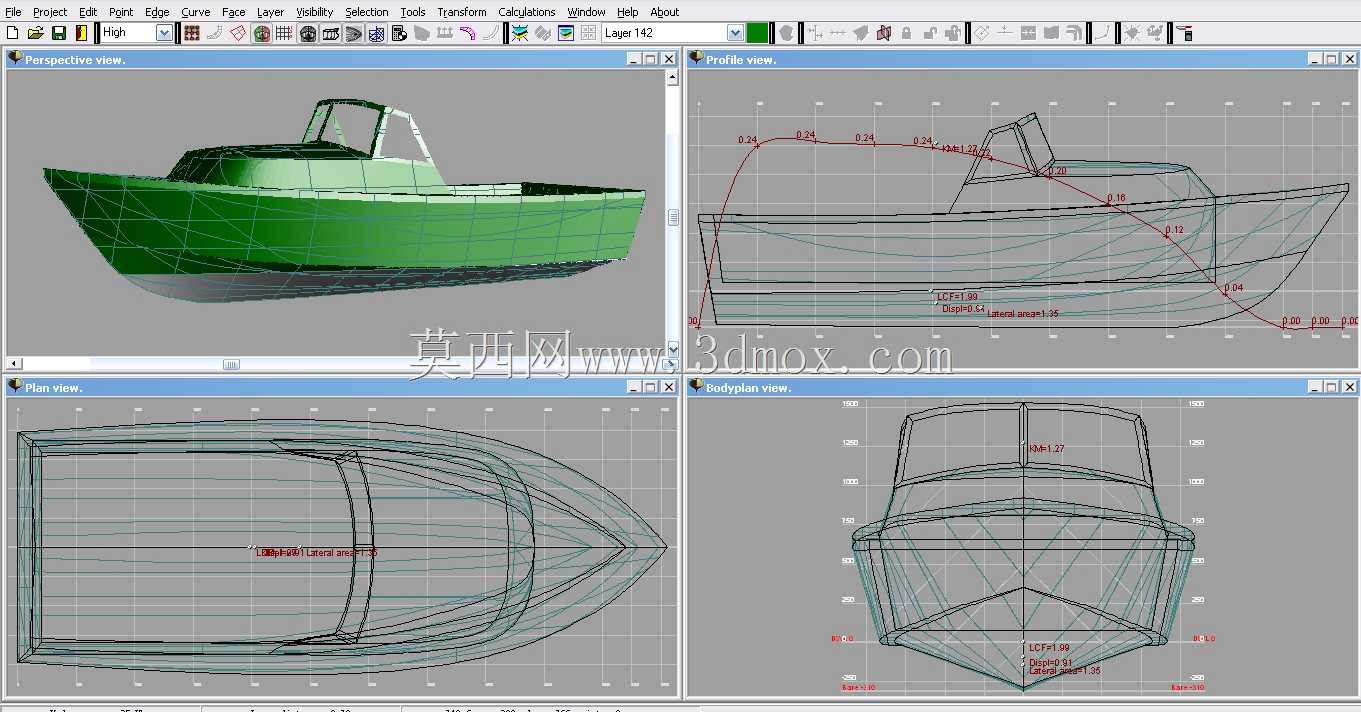Viewport: 1361px width, 712px height.
Task: Open the Point menu
Action: click(121, 12)
